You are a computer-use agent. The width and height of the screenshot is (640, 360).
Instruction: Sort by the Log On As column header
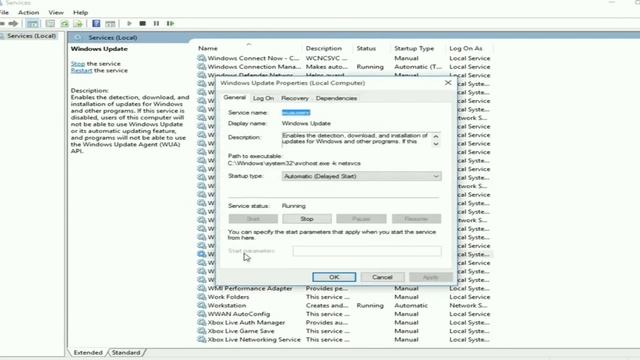pyautogui.click(x=466, y=48)
